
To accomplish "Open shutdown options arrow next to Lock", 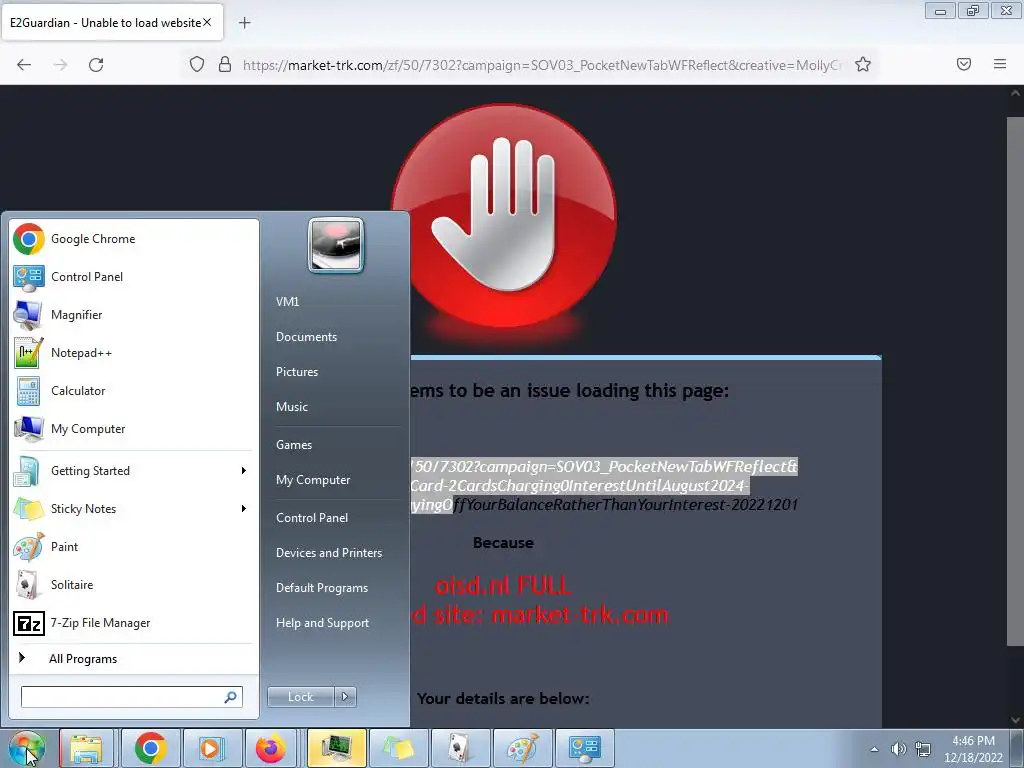I will pyautogui.click(x=345, y=697).
